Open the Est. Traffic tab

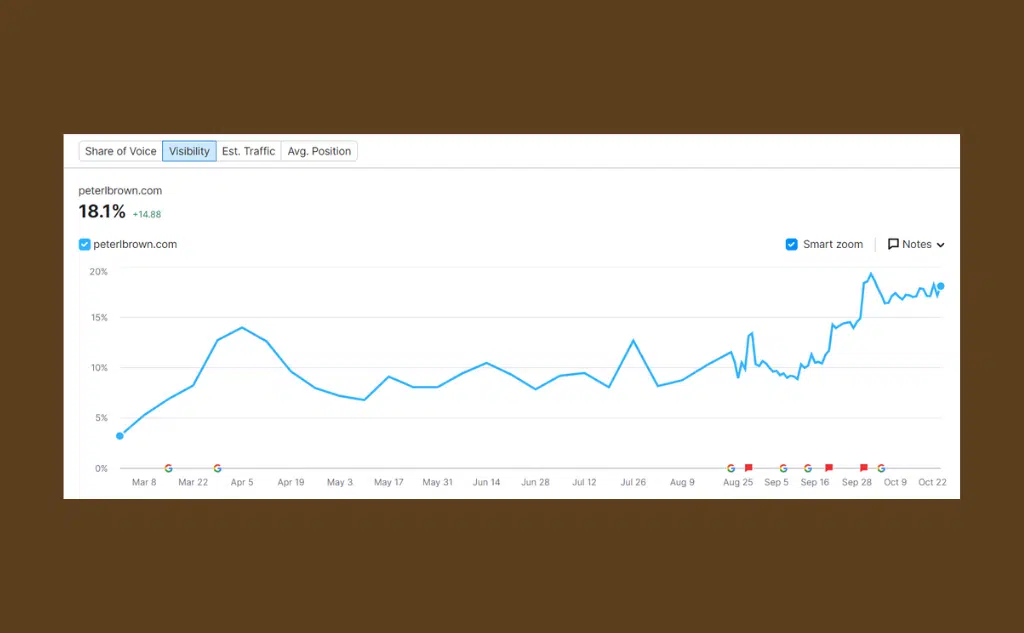point(248,151)
